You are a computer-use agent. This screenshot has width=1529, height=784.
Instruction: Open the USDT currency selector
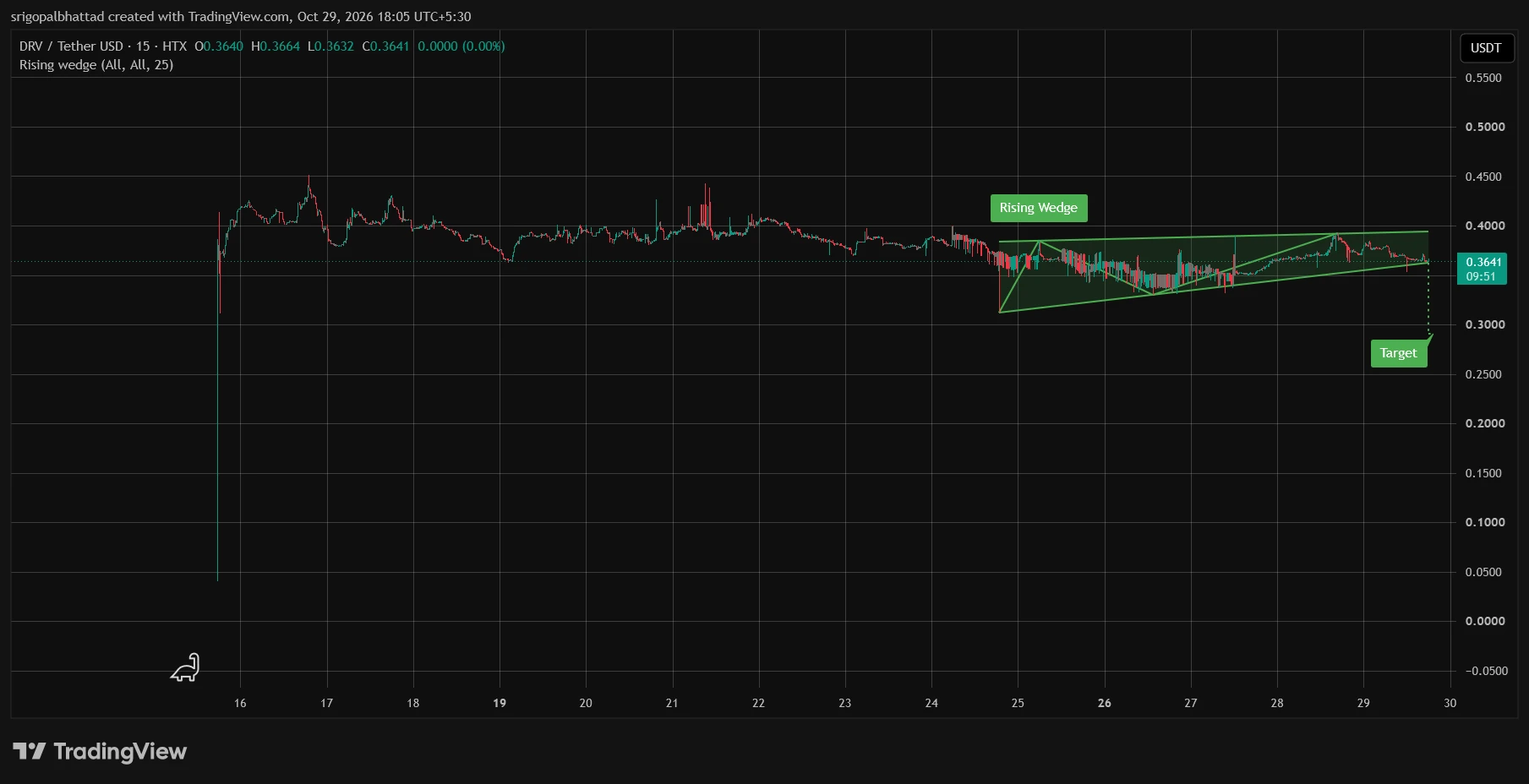pos(1485,47)
